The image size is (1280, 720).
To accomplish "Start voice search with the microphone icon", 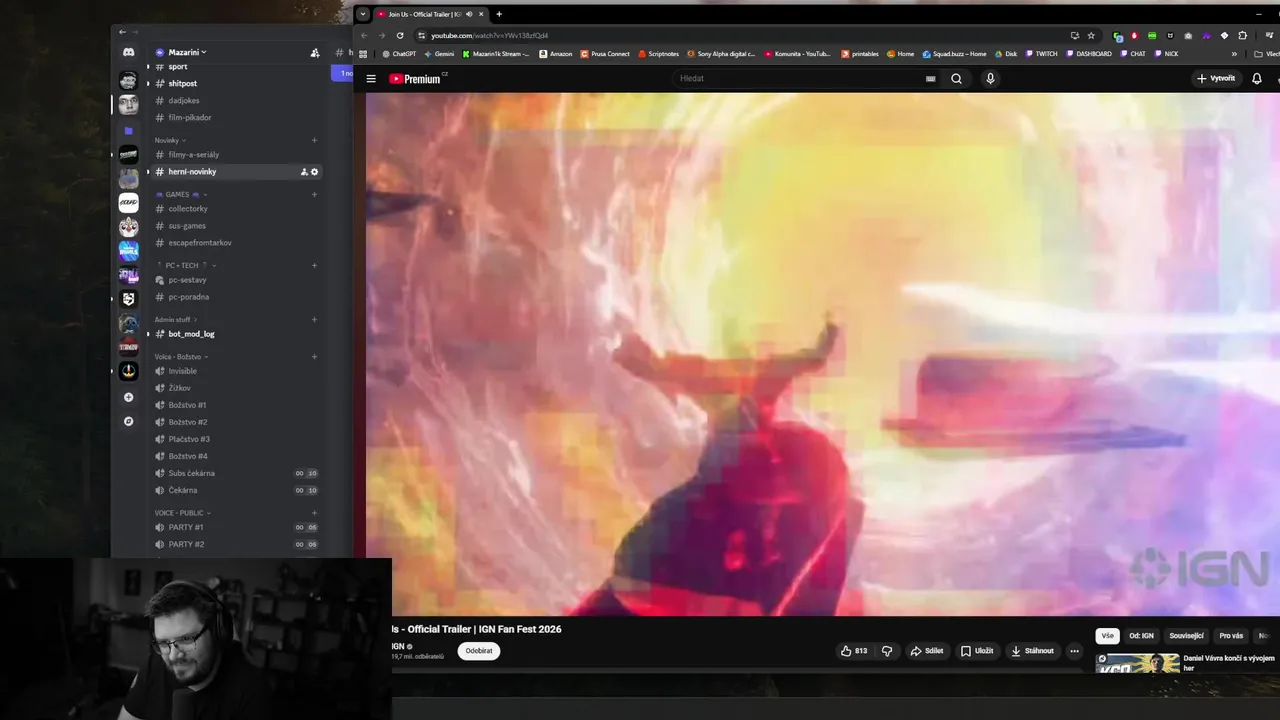I will [x=990, y=78].
